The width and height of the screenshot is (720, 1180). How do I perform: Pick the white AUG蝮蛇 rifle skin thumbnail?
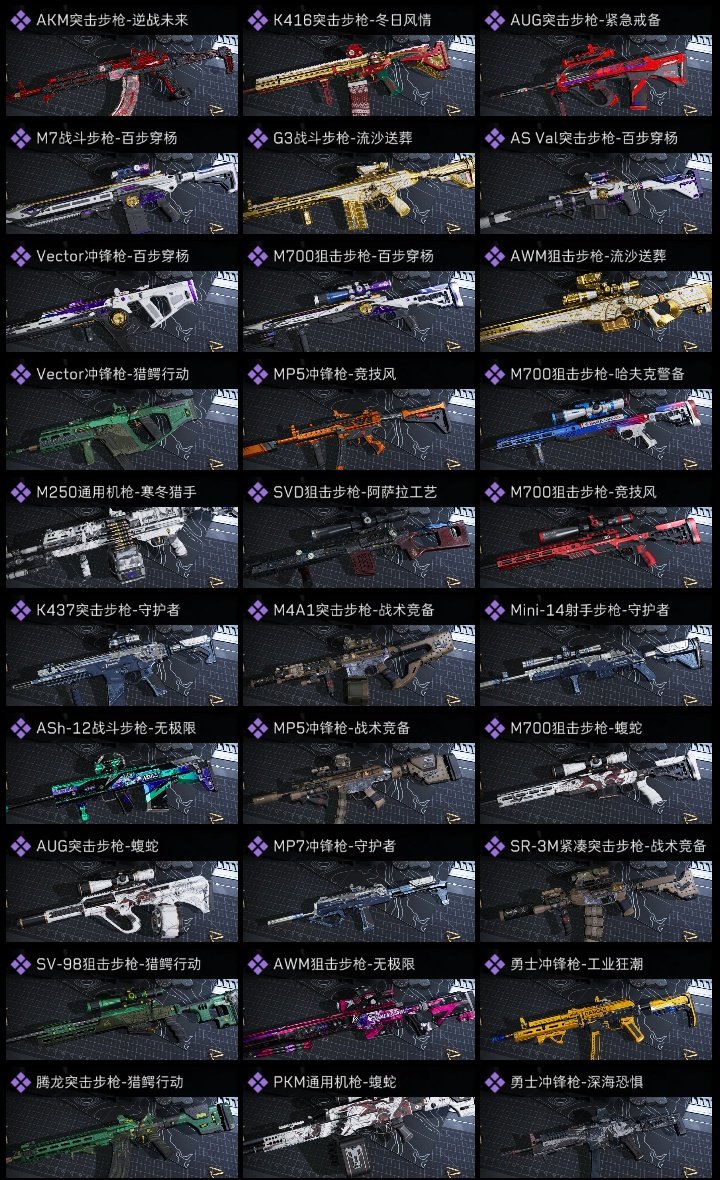[x=122, y=902]
